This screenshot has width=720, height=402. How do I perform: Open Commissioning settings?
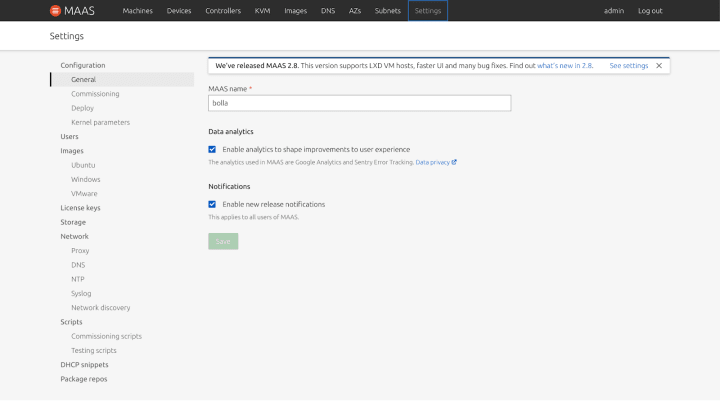click(95, 94)
